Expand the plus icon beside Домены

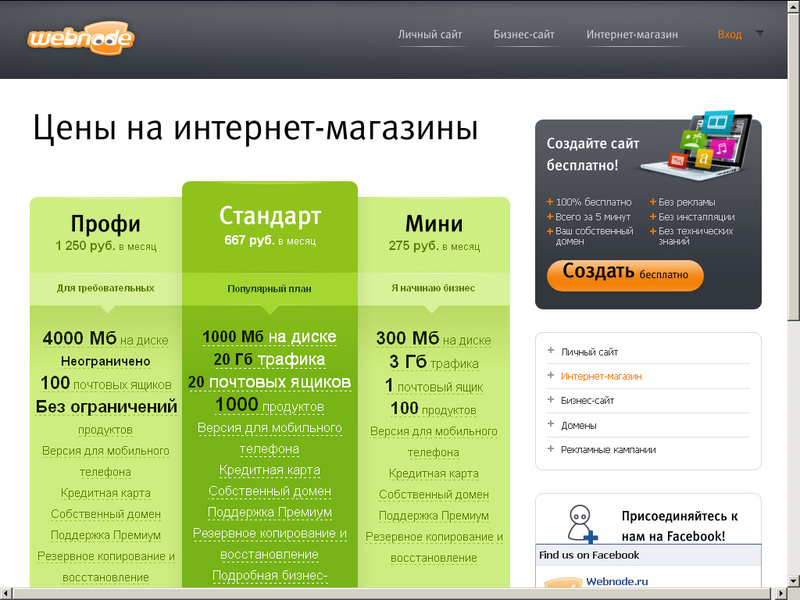[551, 424]
